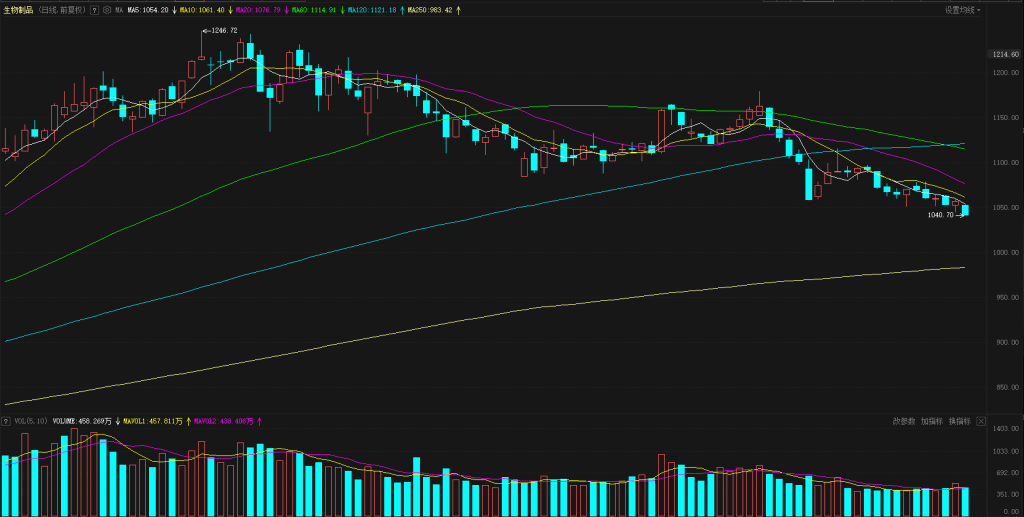Select 换指标 to switch indicator
The height and width of the screenshot is (517, 1024).
coord(959,421)
